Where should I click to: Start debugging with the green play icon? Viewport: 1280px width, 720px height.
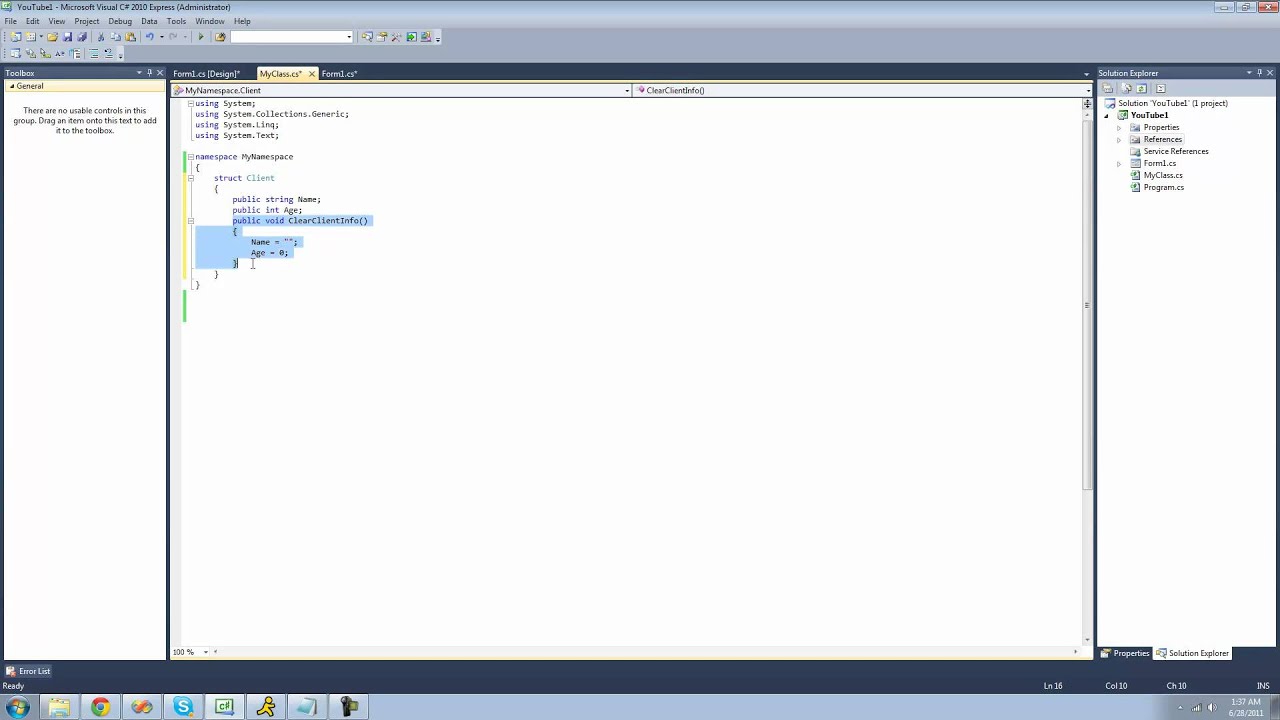coord(201,37)
